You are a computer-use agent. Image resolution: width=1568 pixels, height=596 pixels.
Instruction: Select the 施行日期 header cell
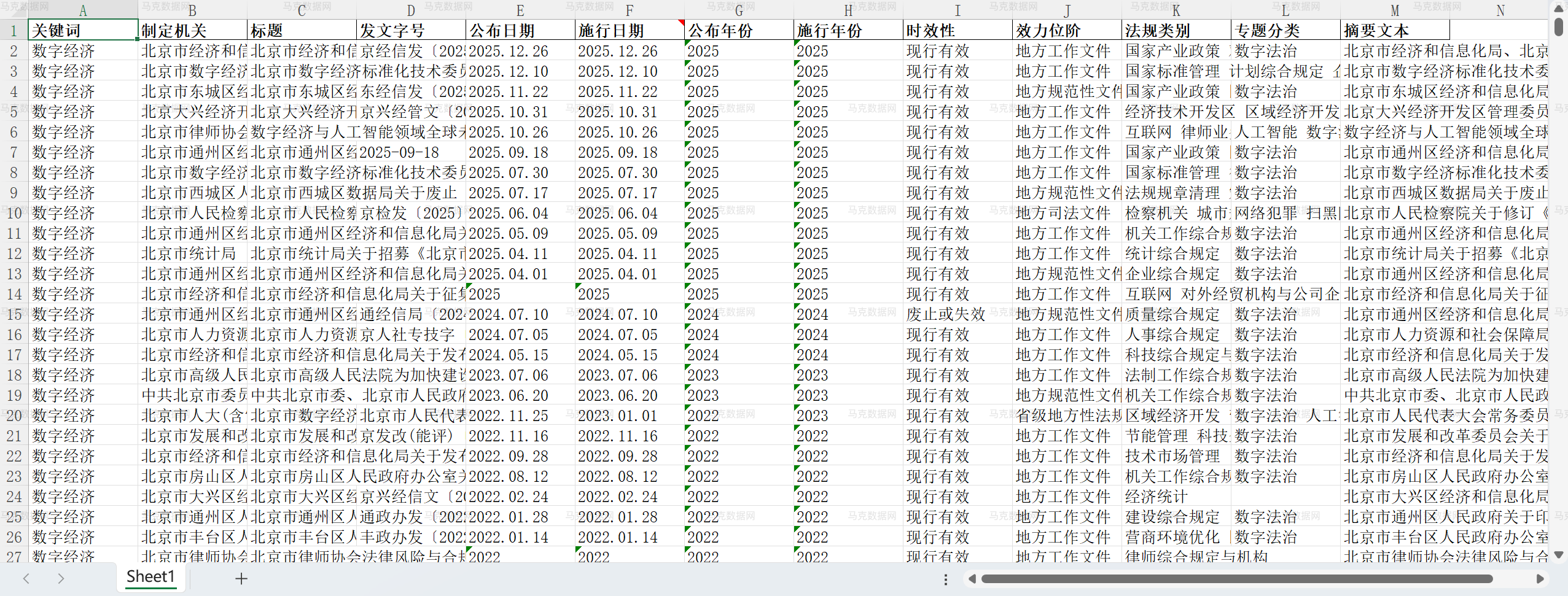coord(629,31)
